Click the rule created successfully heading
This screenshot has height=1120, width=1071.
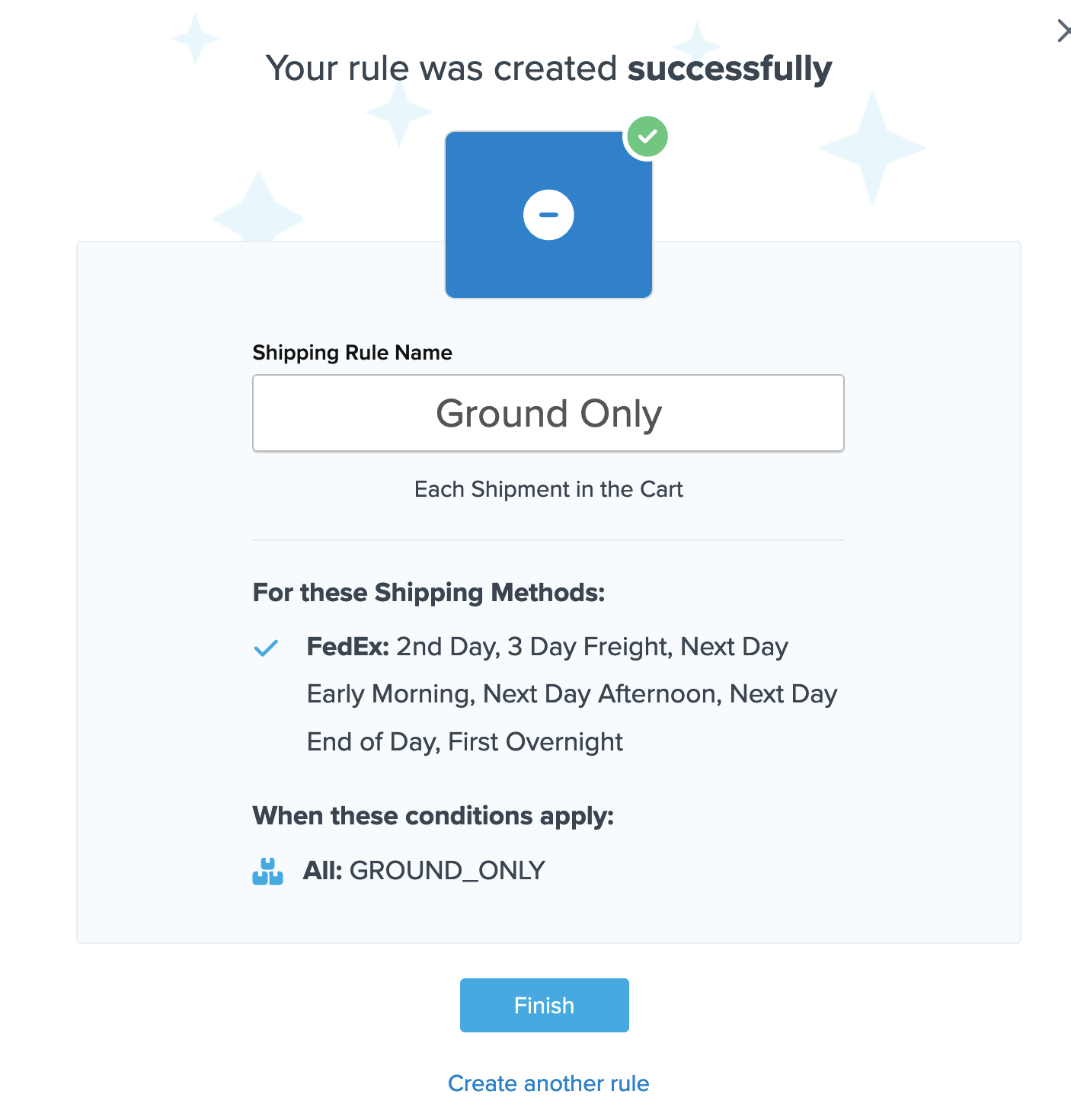[548, 69]
